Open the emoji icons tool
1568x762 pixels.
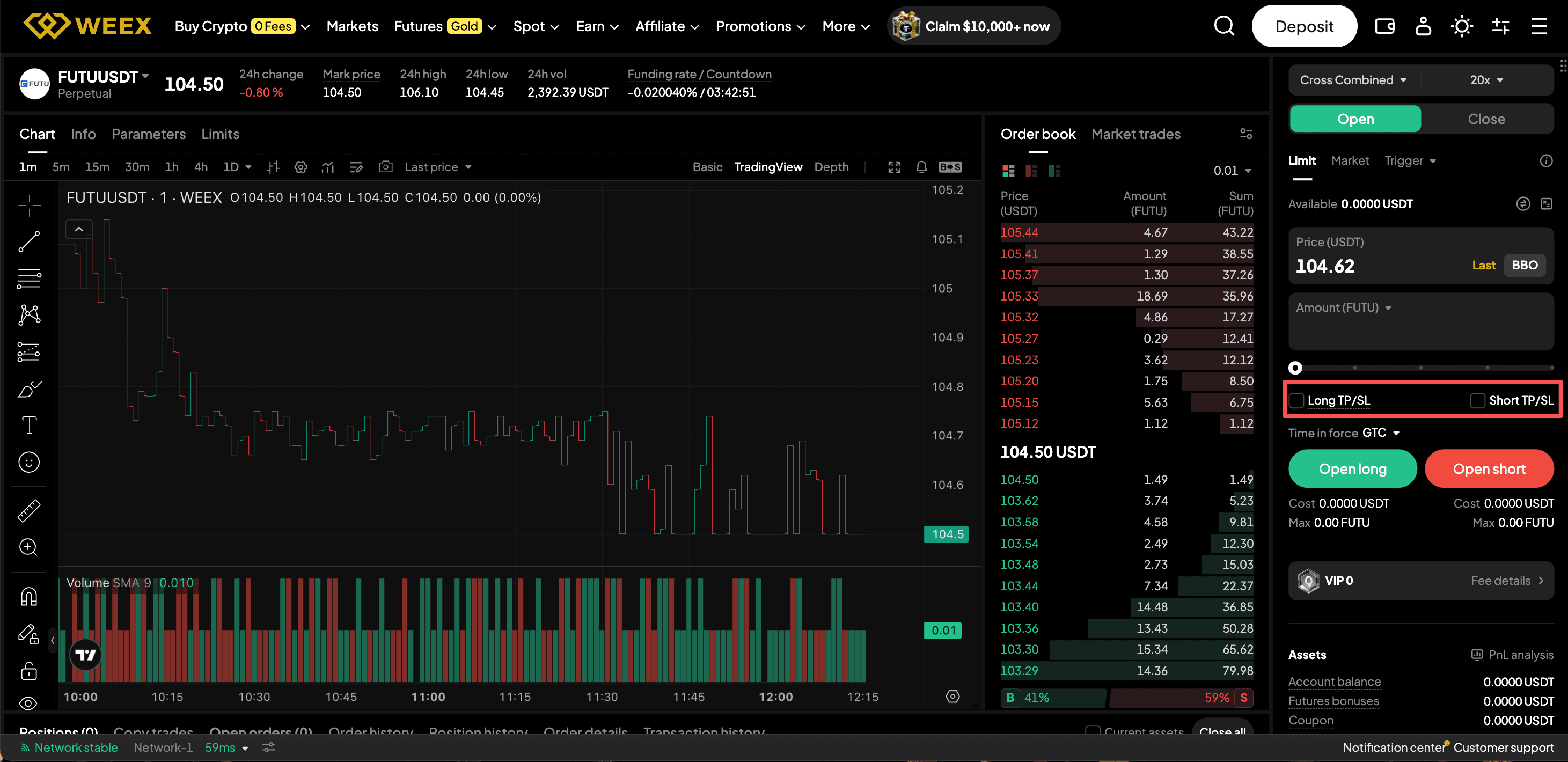28,462
